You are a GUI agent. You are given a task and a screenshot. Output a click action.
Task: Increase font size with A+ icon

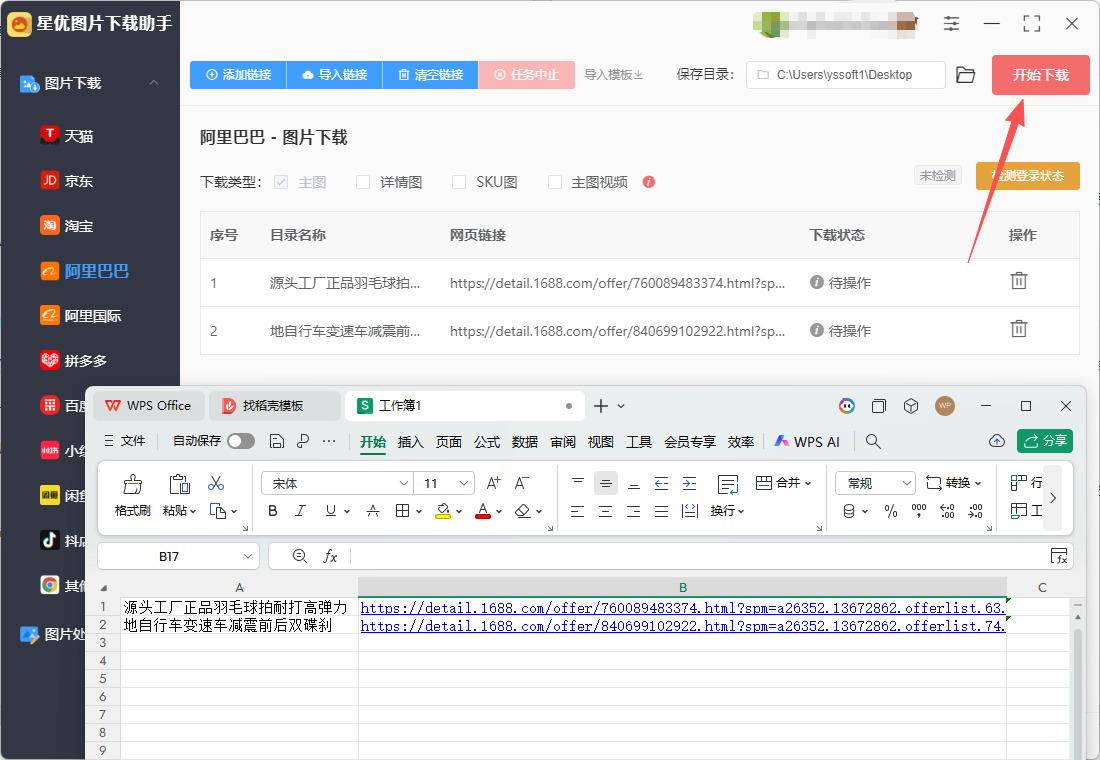(493, 484)
